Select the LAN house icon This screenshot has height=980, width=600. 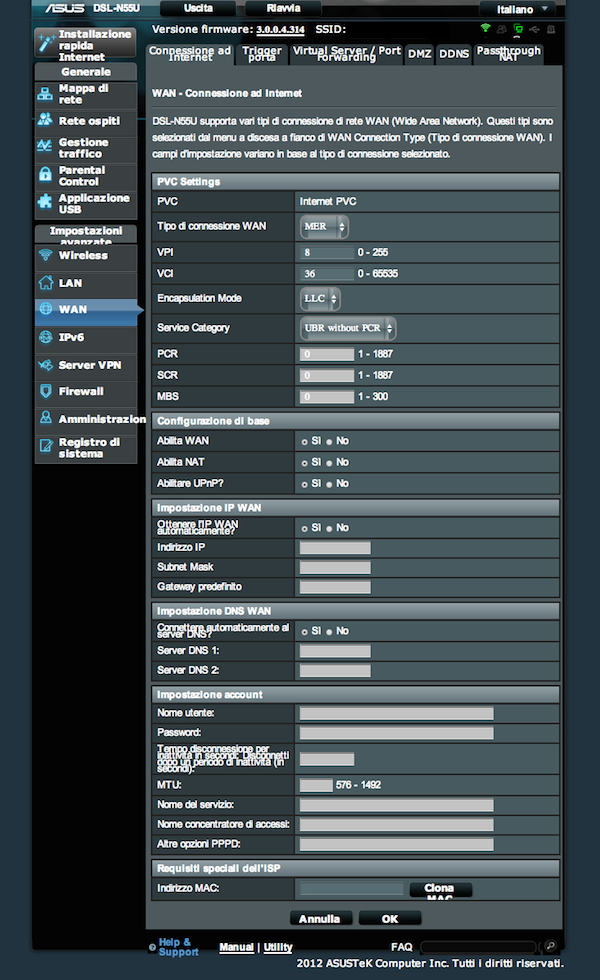click(46, 282)
